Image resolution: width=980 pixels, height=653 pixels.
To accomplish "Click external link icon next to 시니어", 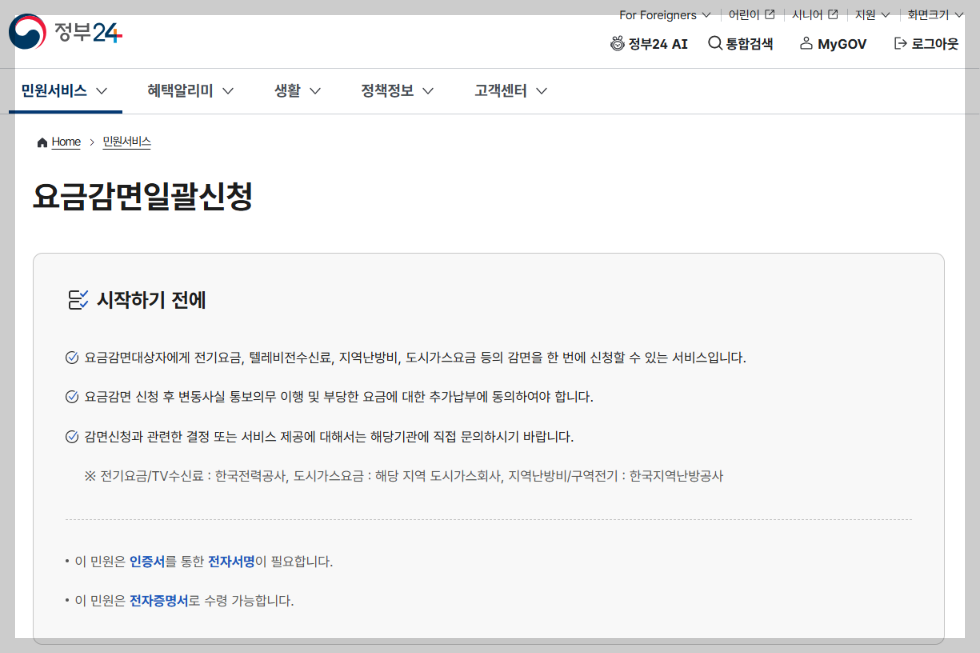I will [x=833, y=14].
